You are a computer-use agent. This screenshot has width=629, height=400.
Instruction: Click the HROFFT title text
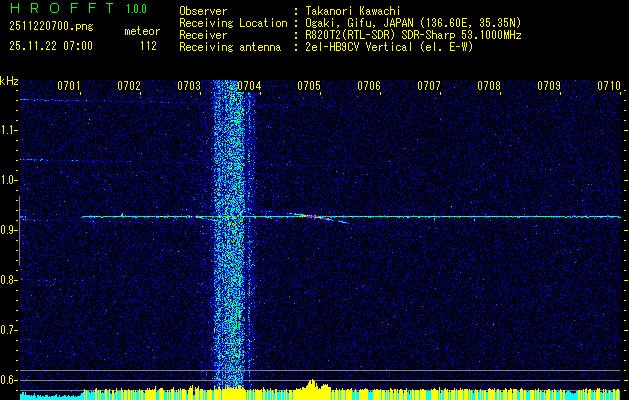tap(61, 8)
